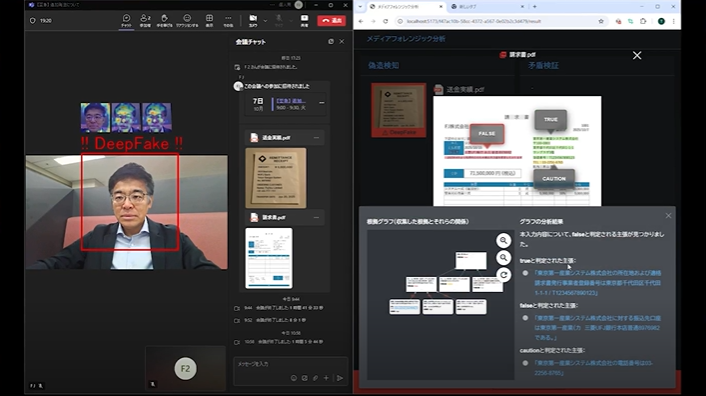Screen dimensions: 706x396
Task: Expand camera device options arrow
Action: (265, 20)
